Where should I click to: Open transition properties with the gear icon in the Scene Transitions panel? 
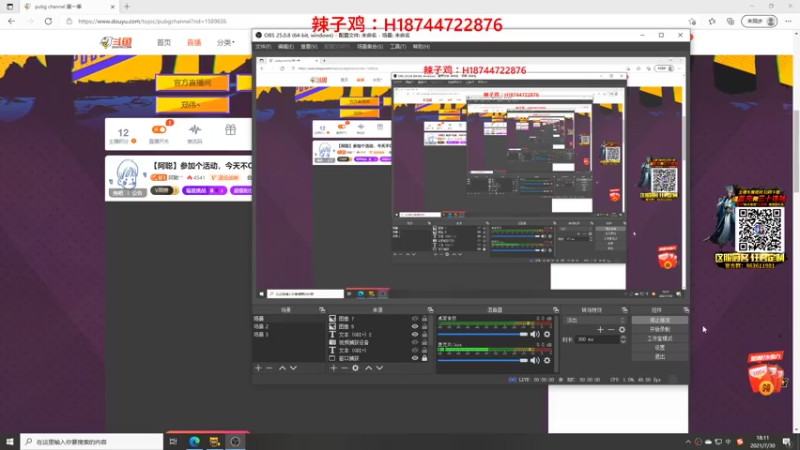[622, 330]
